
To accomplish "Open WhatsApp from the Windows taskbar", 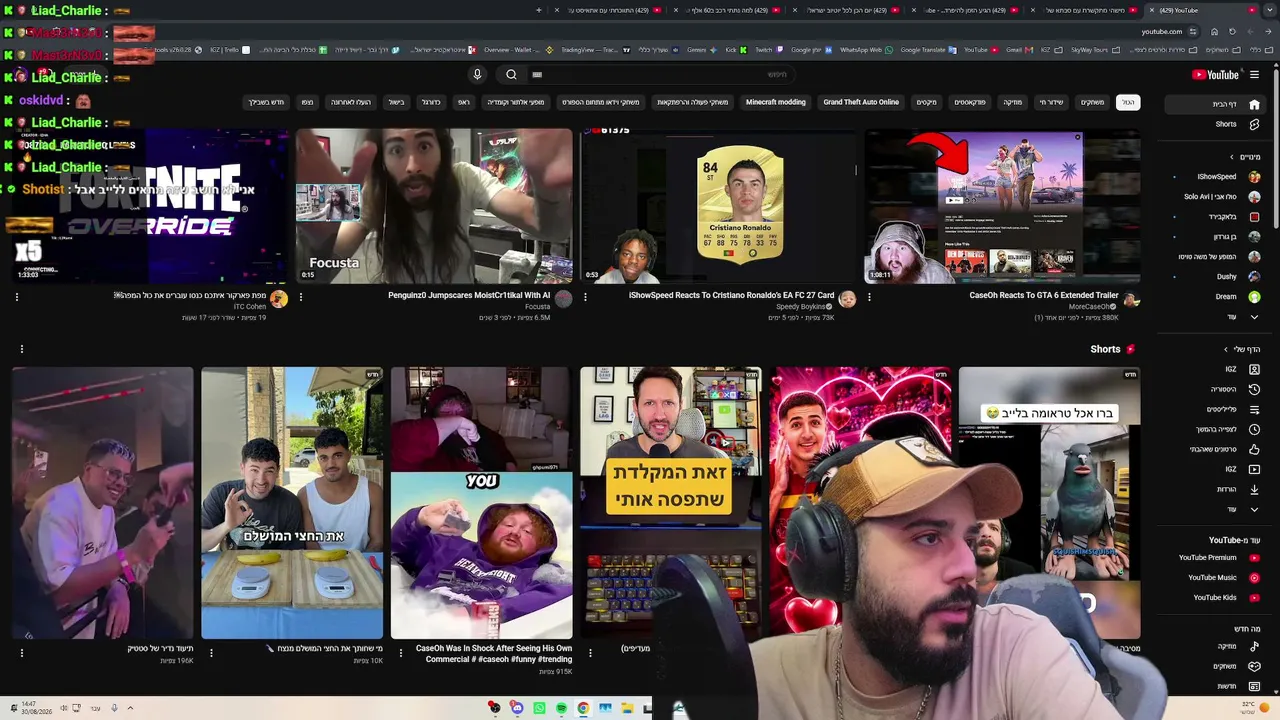I will pyautogui.click(x=539, y=708).
